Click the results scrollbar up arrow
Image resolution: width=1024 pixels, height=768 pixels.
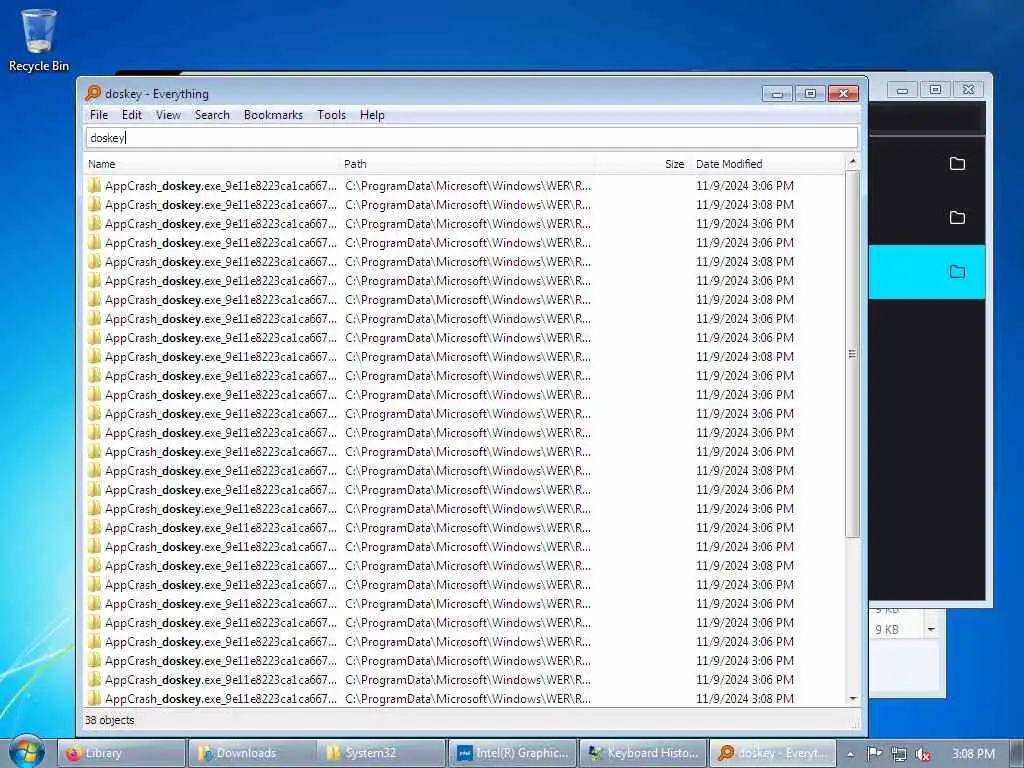tap(852, 161)
